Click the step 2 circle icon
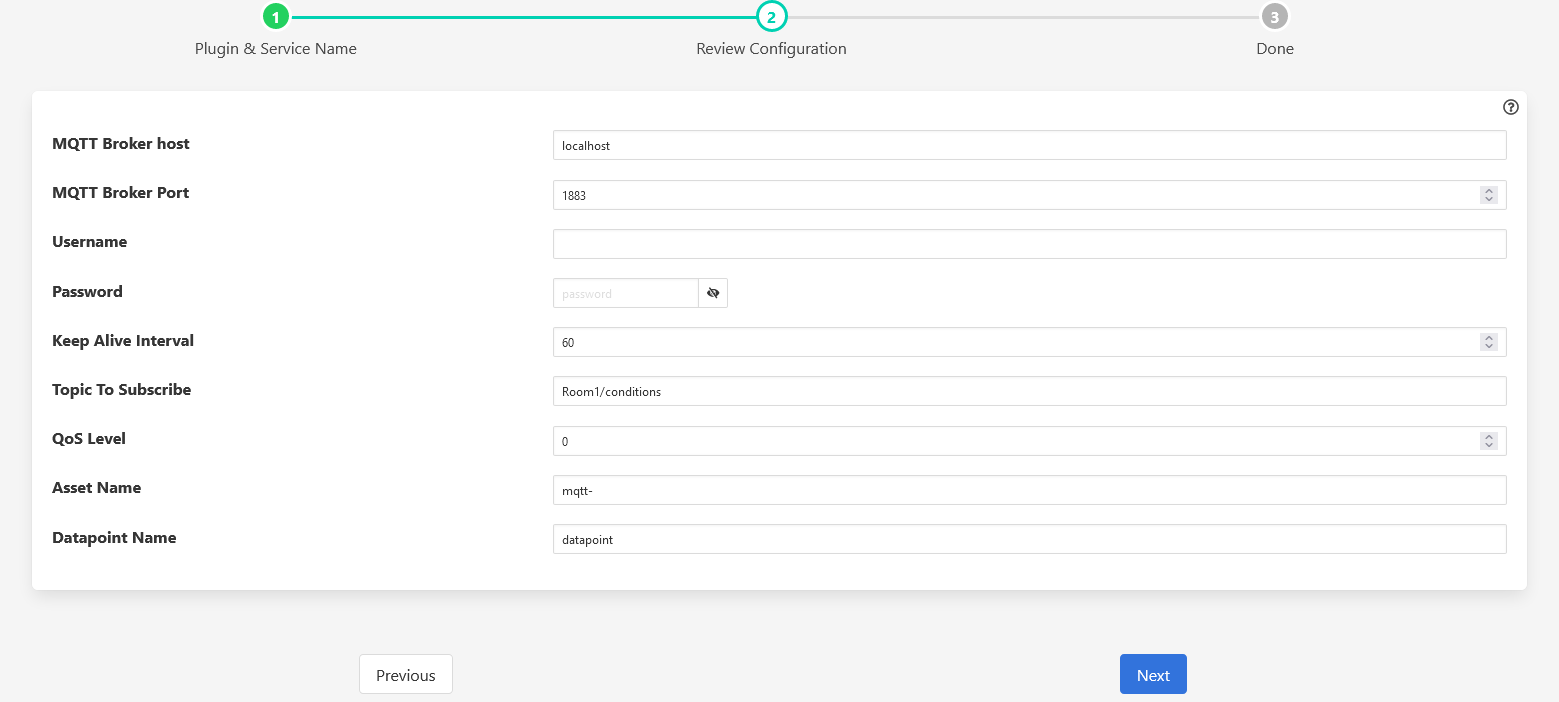The width and height of the screenshot is (1559, 702). click(771, 16)
